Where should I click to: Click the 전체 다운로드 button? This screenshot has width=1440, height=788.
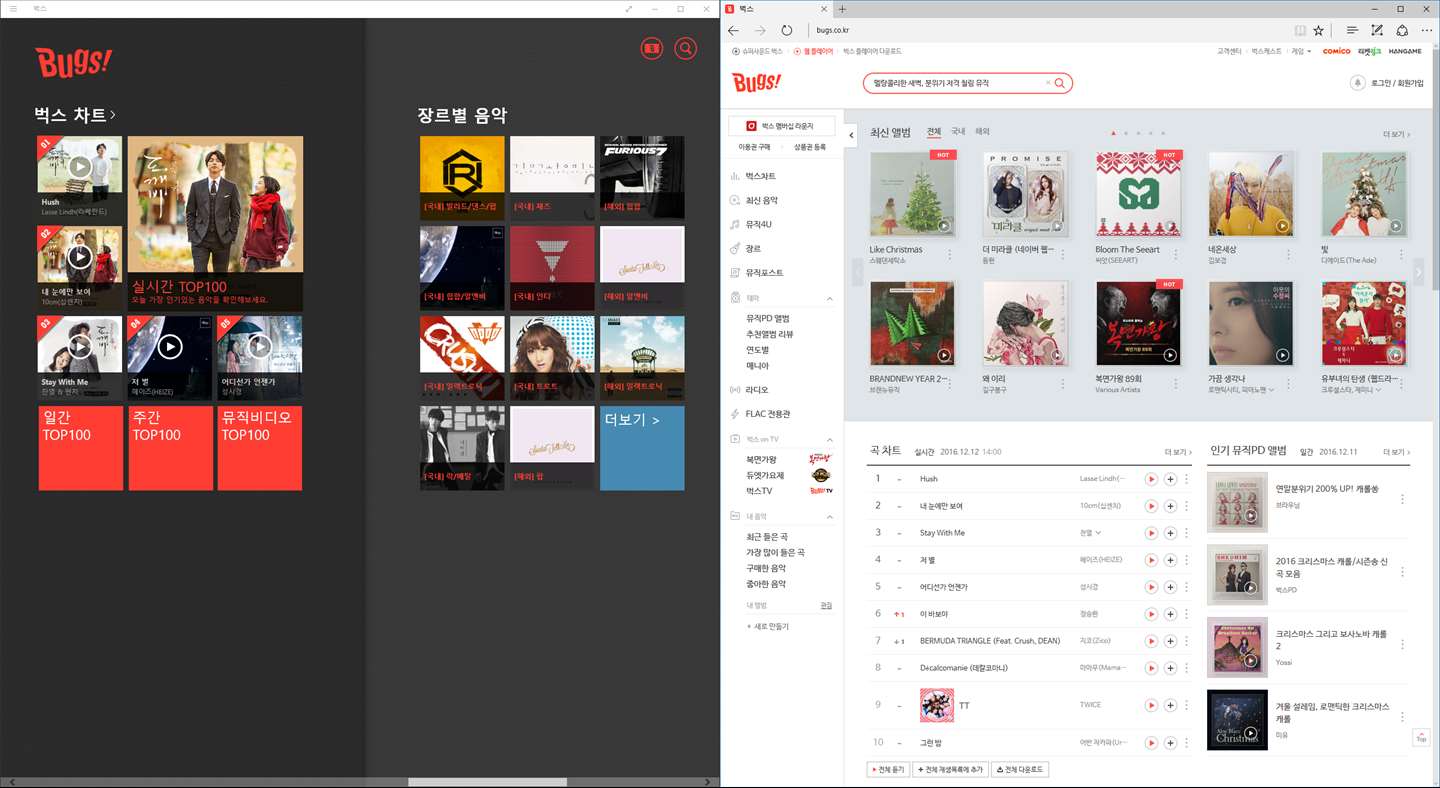click(1019, 769)
